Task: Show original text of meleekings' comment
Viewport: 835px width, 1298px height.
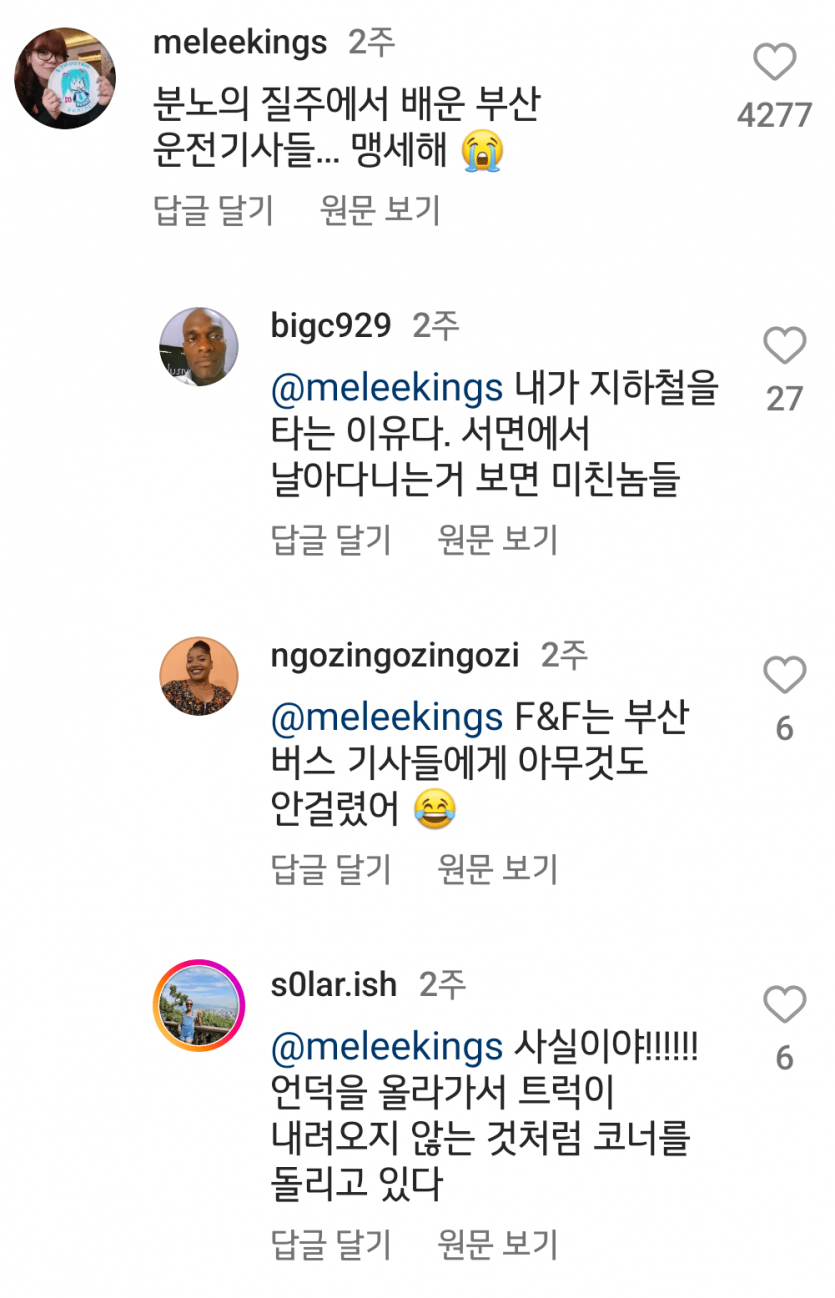Action: (380, 210)
